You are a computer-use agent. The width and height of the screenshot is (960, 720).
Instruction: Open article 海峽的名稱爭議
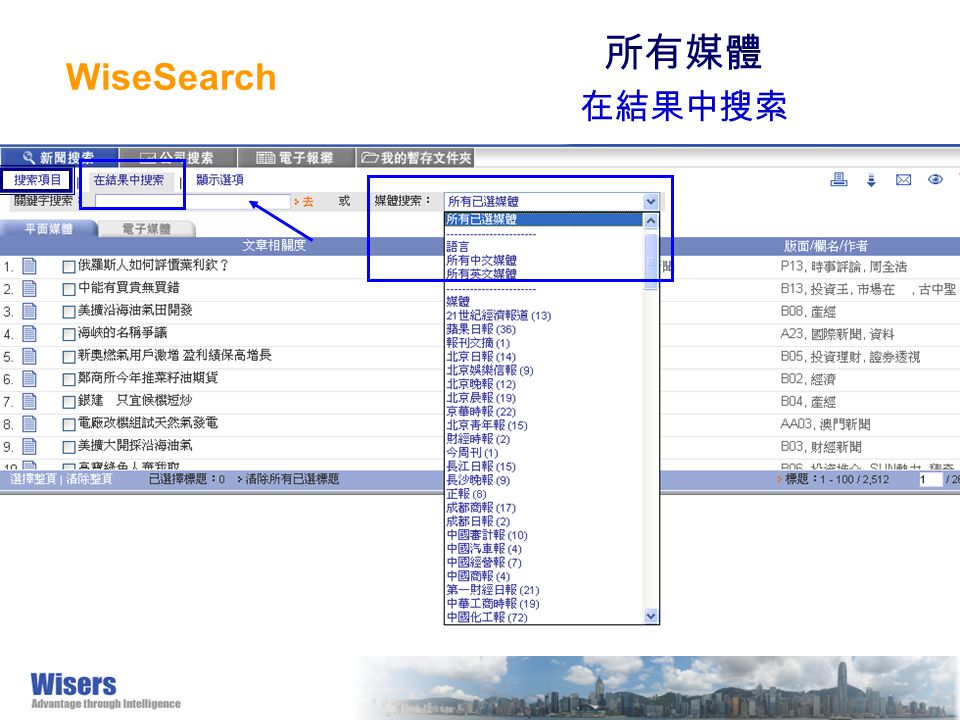click(x=122, y=332)
